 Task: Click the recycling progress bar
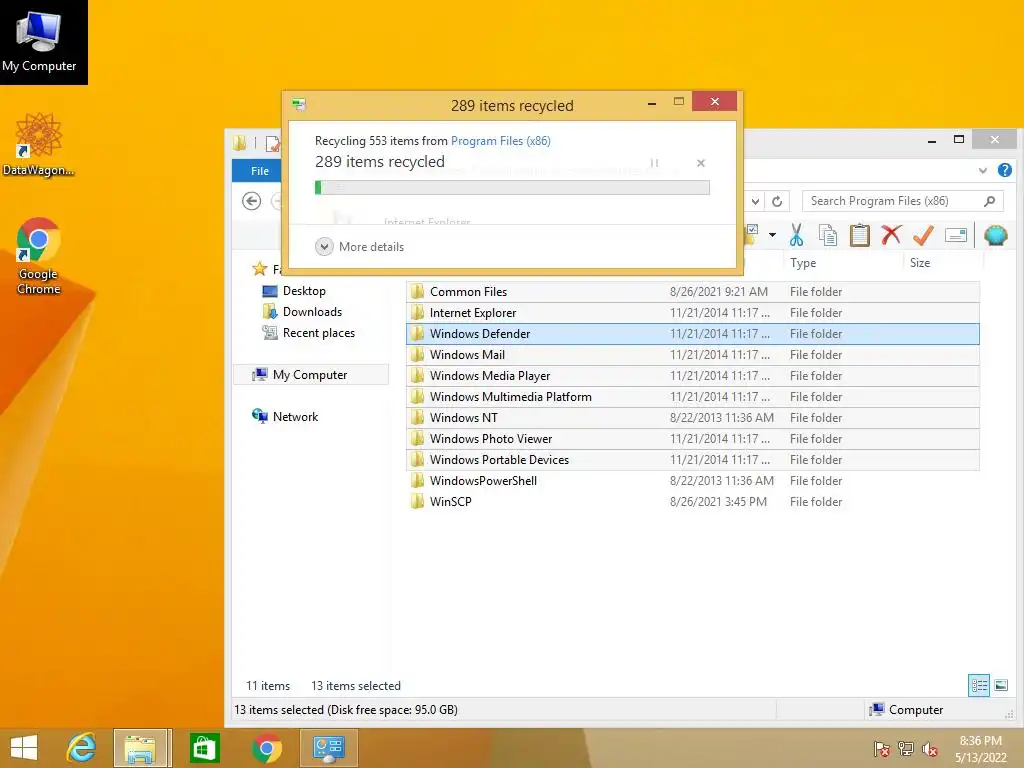click(x=512, y=187)
